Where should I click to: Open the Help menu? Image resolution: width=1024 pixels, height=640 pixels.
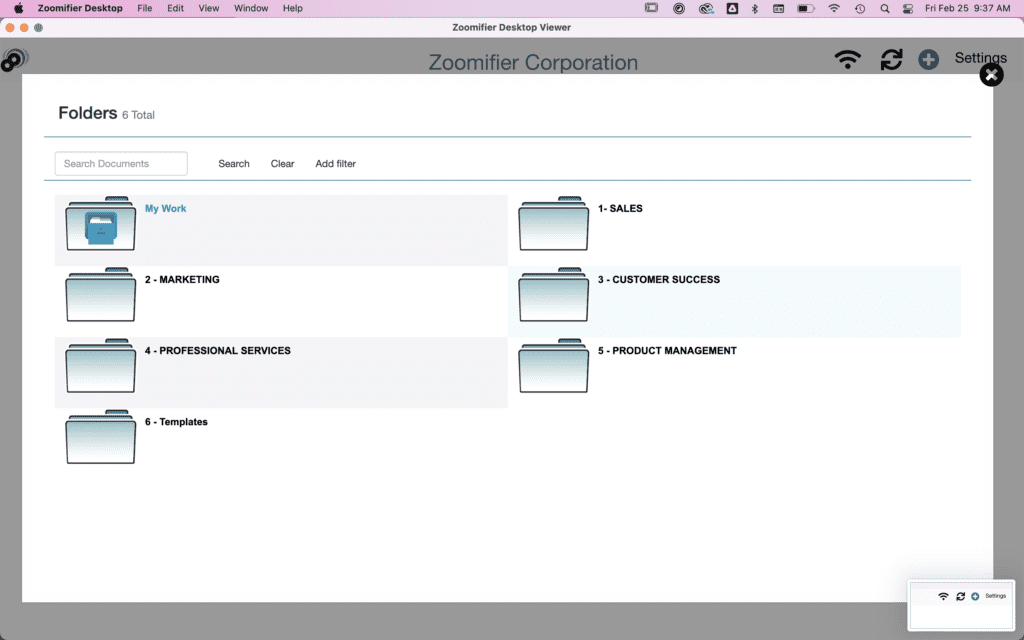(x=293, y=8)
